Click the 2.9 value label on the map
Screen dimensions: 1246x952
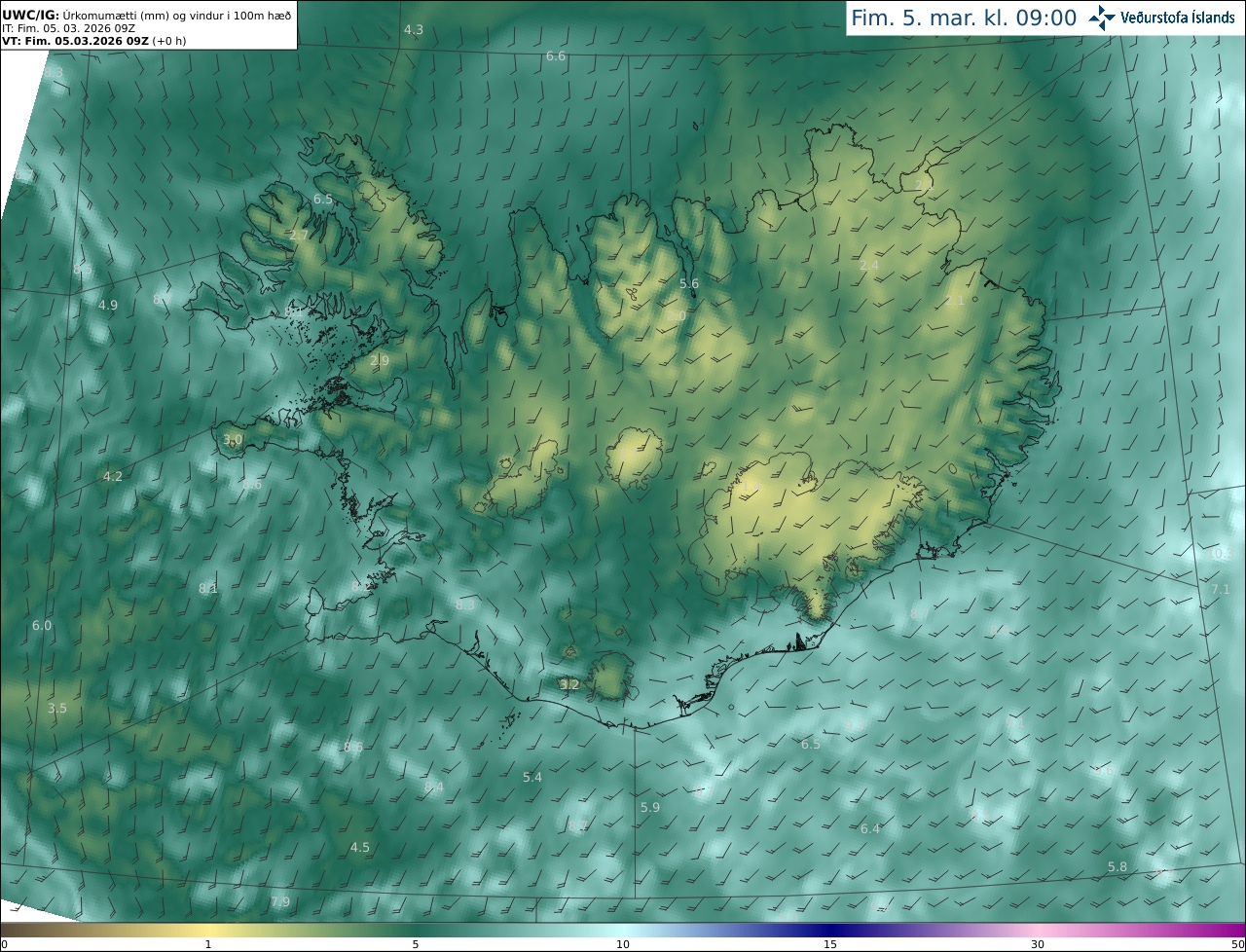coord(380,361)
